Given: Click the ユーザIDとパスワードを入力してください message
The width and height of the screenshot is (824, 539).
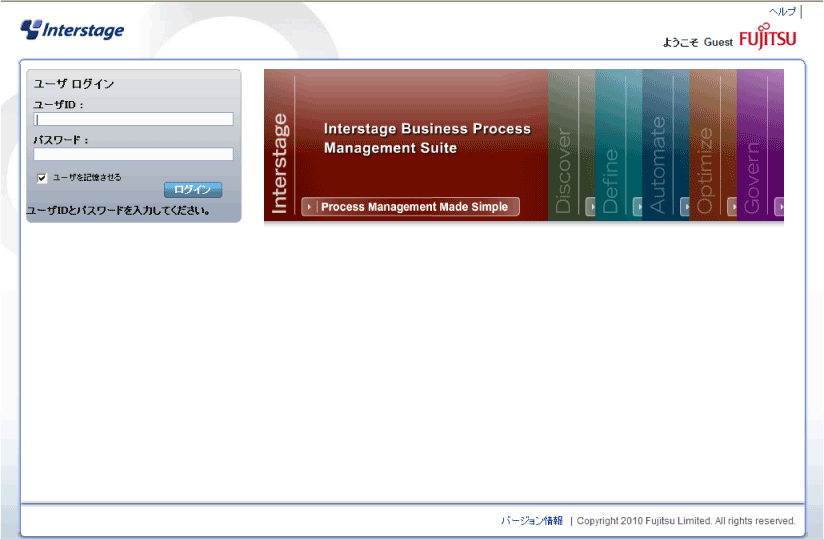Looking at the screenshot, I should (119, 211).
